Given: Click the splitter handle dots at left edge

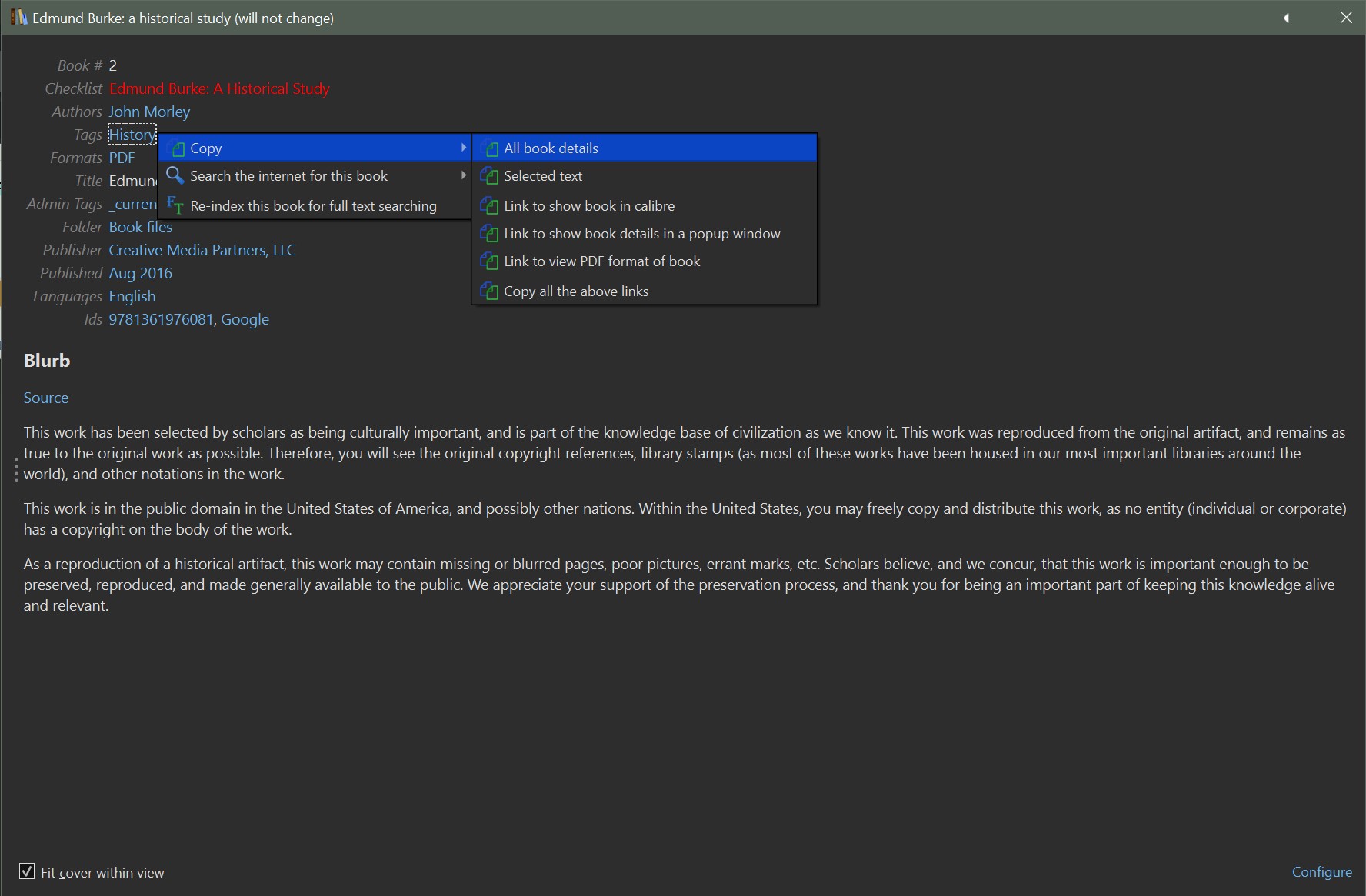Looking at the screenshot, I should (16, 471).
